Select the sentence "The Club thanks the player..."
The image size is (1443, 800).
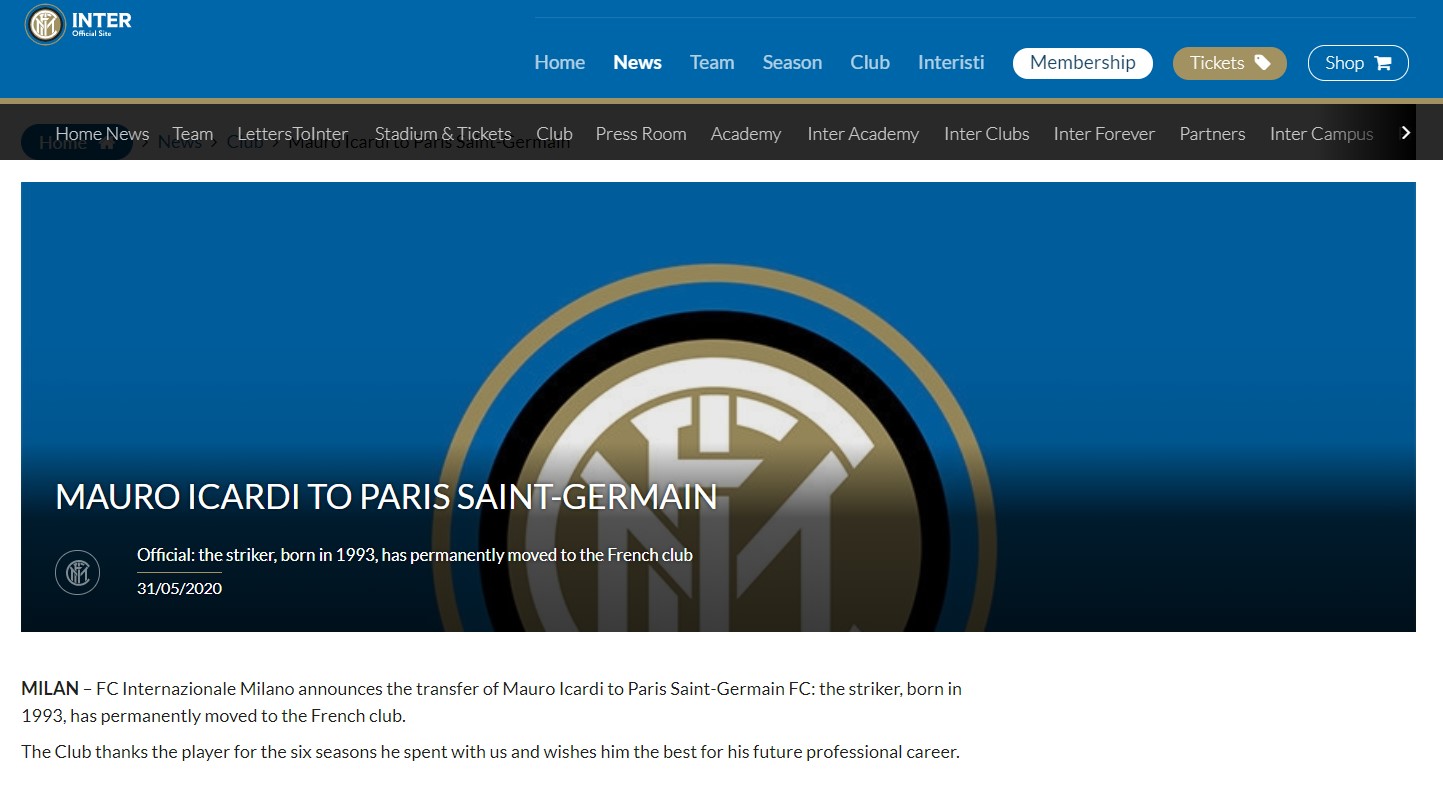pos(490,752)
